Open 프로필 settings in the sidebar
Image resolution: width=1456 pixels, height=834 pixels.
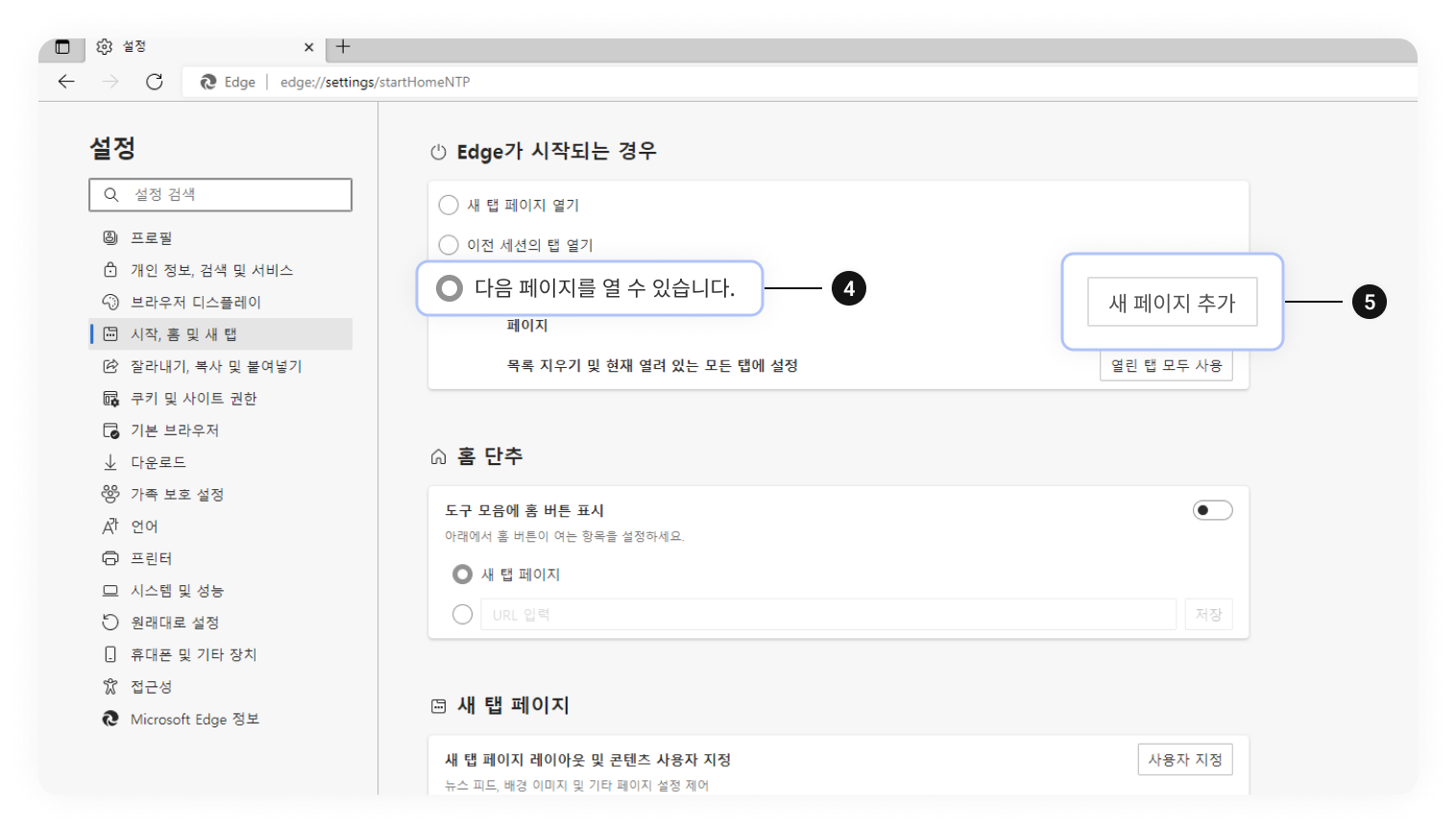pyautogui.click(x=150, y=237)
